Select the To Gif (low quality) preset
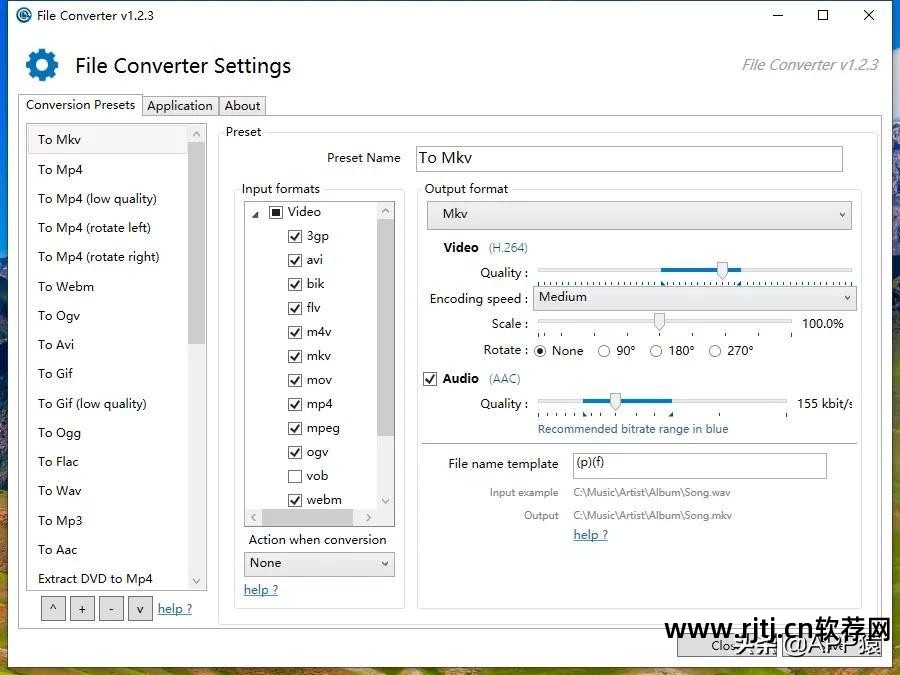This screenshot has width=900, height=675. (108, 404)
